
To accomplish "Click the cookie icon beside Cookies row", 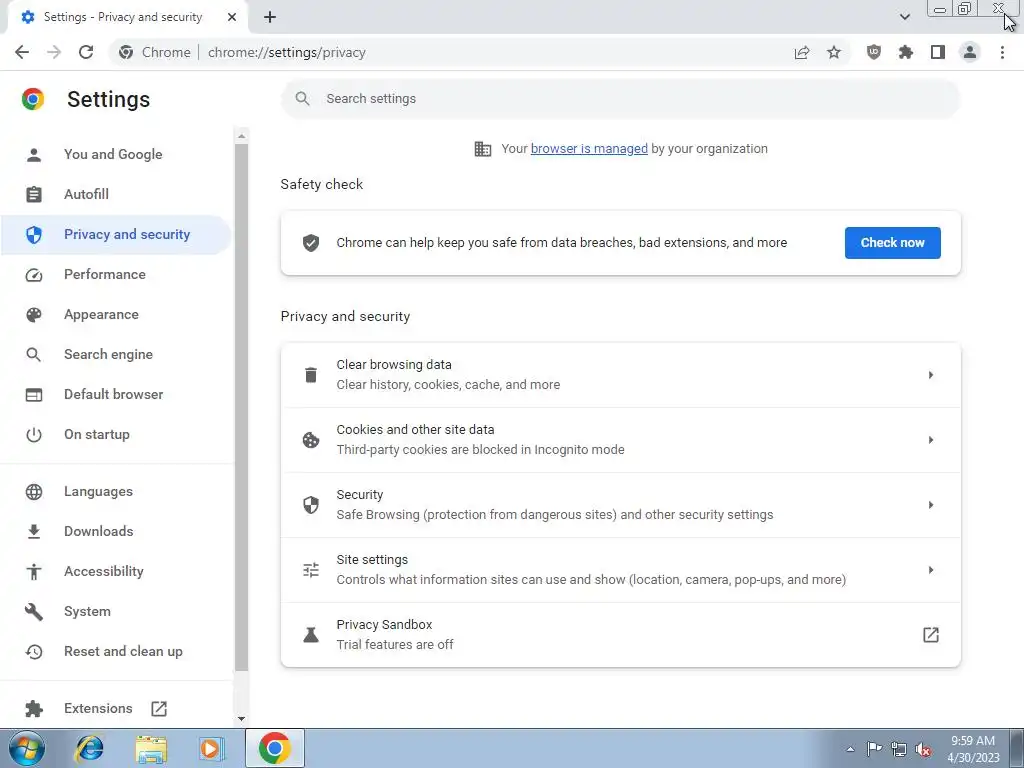I will click(x=311, y=440).
